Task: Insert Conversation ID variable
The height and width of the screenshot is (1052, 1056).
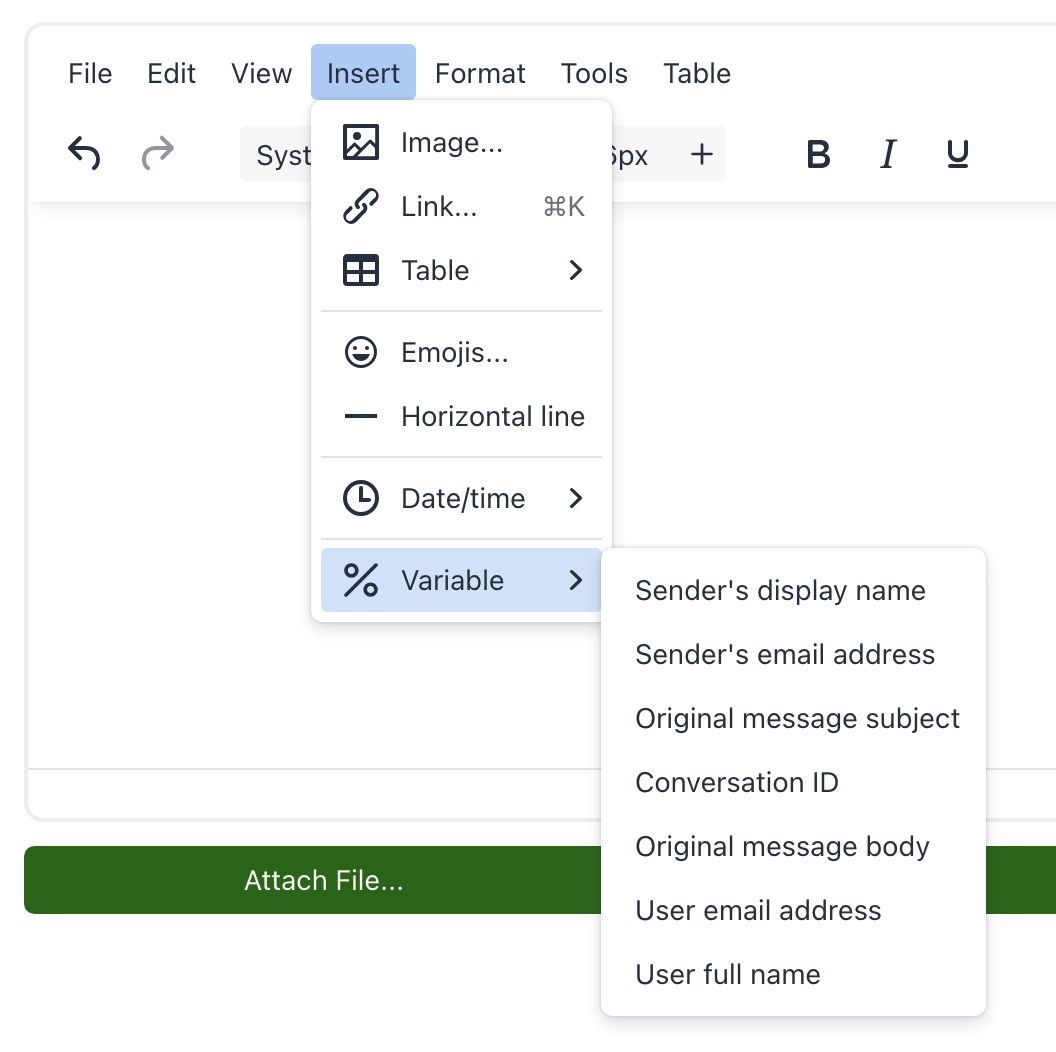Action: tap(793, 782)
